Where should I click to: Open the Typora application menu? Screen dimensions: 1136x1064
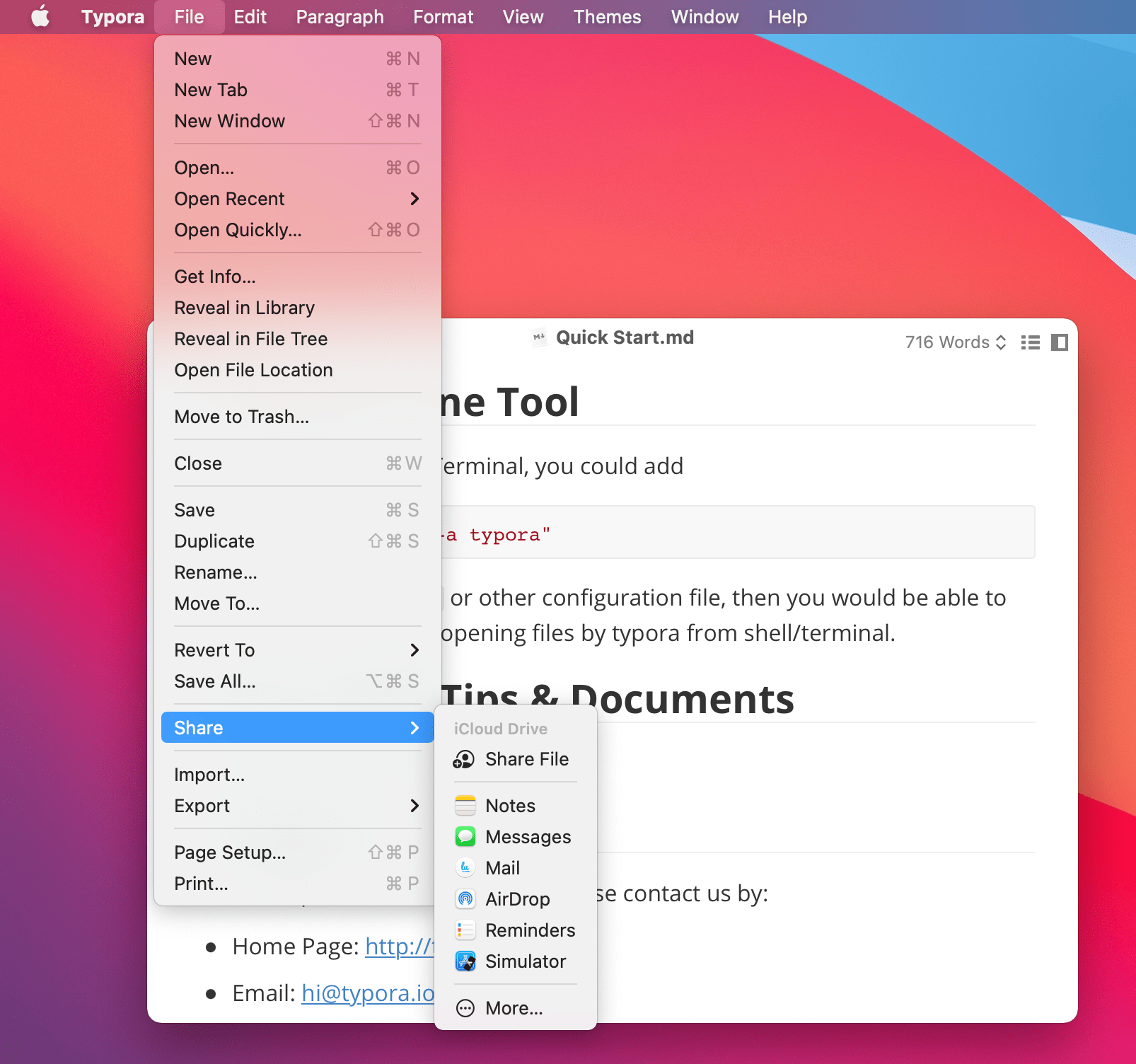coord(112,16)
